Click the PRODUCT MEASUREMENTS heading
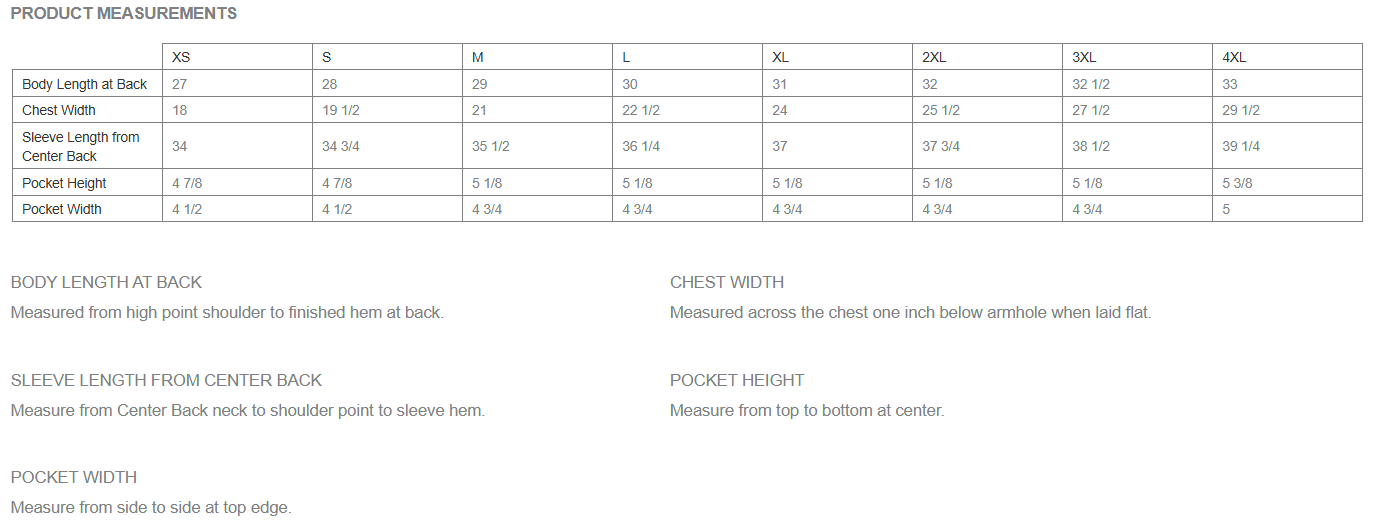The image size is (1378, 529). [x=124, y=14]
